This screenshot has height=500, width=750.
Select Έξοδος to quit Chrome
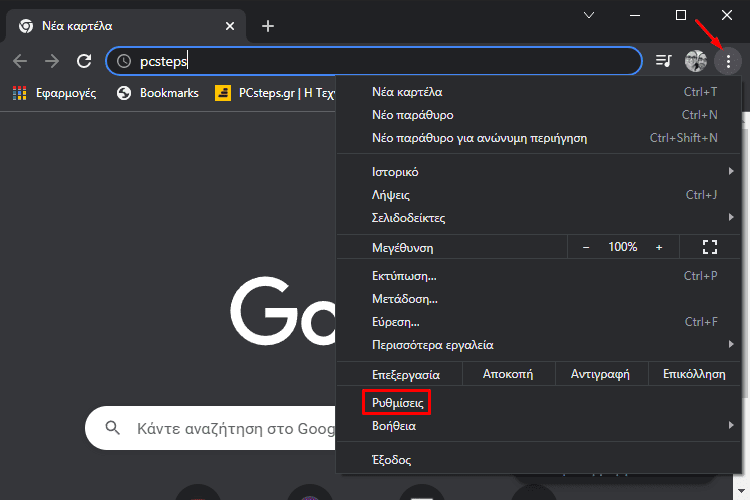[x=539, y=460]
